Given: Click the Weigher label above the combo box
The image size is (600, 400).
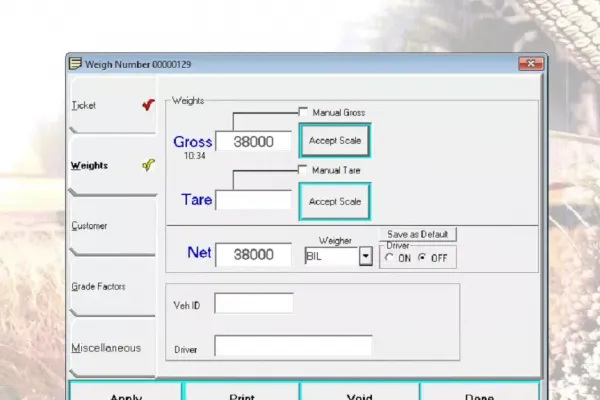Looking at the screenshot, I should (335, 241).
